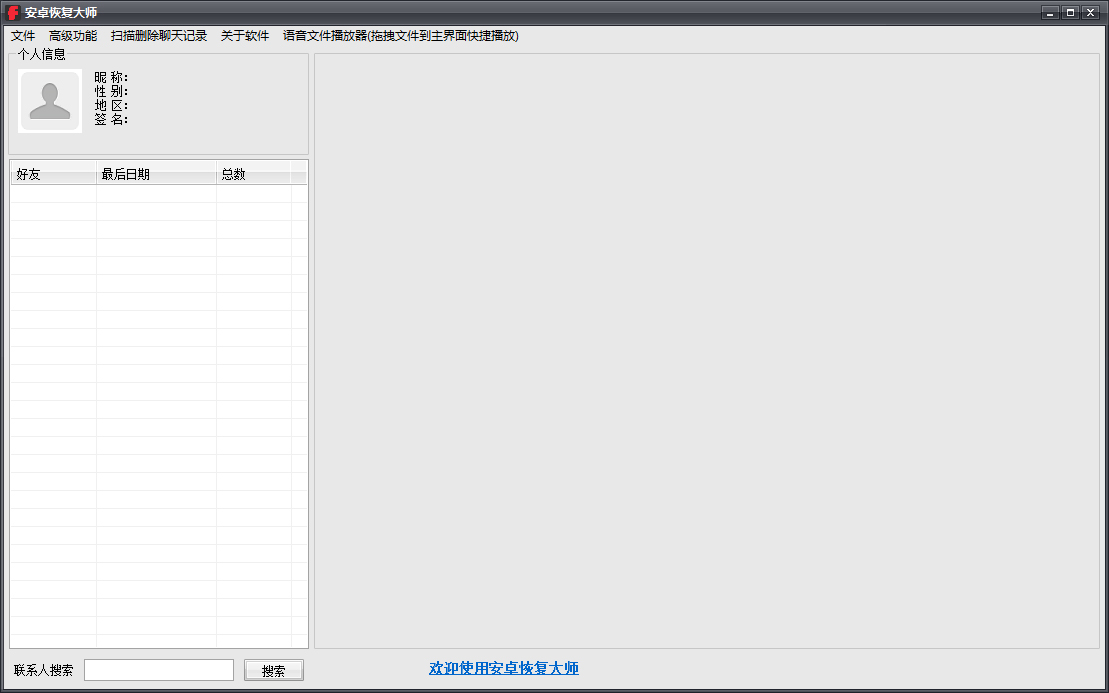Maximize the 安卓恢复大师 window
The width and height of the screenshot is (1109, 693).
(x=1070, y=12)
